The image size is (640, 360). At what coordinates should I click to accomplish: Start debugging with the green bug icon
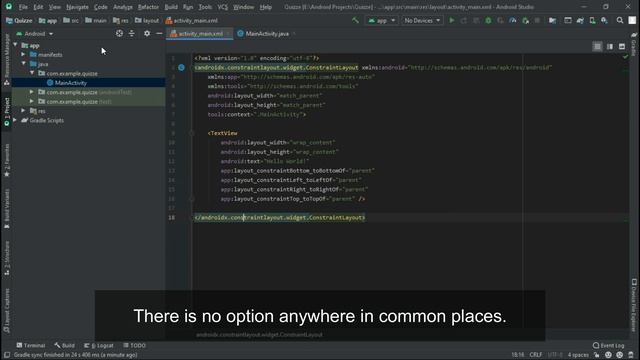tap(488, 20)
